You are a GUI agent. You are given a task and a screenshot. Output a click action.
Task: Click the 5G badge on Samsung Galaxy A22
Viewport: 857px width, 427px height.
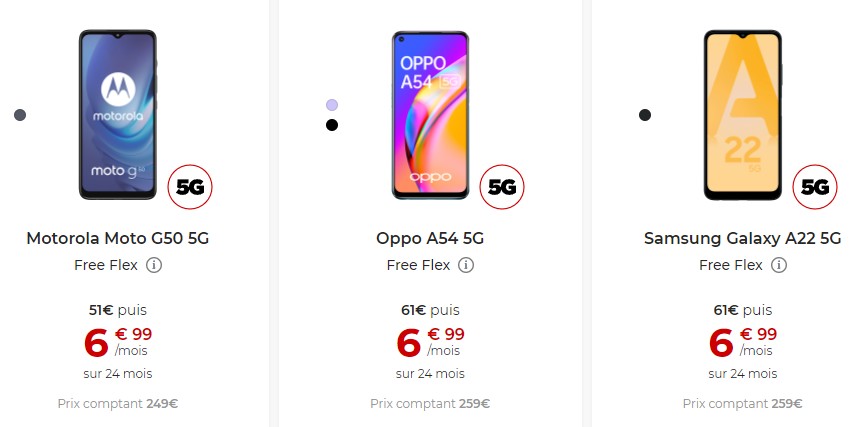point(815,186)
